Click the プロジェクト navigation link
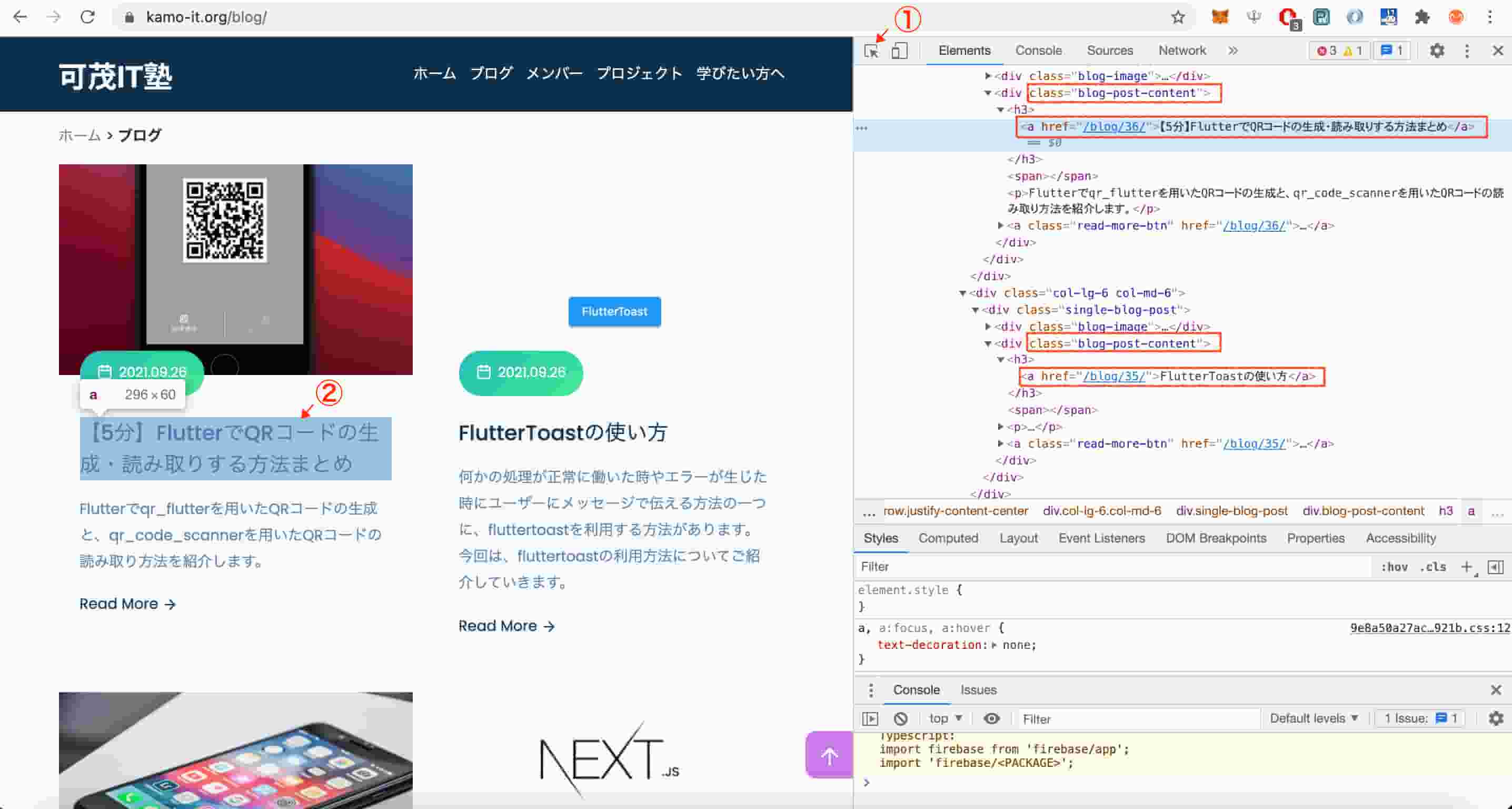This screenshot has width=1512, height=809. (639, 73)
